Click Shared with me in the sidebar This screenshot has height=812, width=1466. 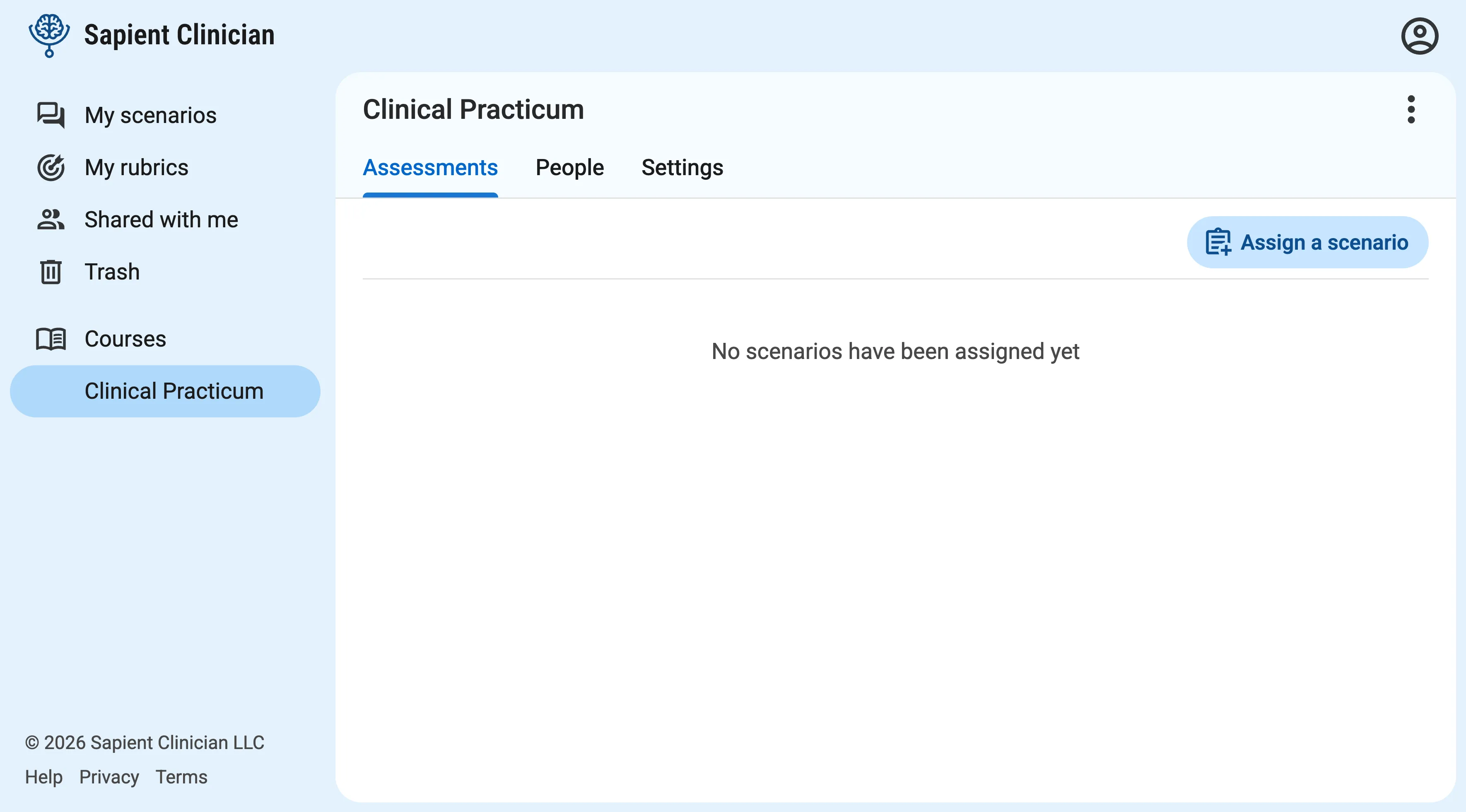click(161, 219)
